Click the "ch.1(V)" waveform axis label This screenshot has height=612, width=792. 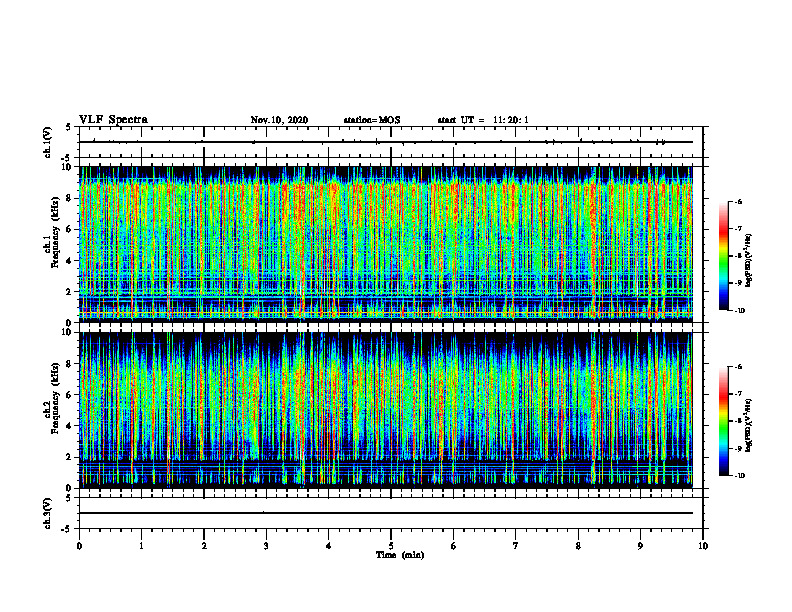[x=48, y=142]
